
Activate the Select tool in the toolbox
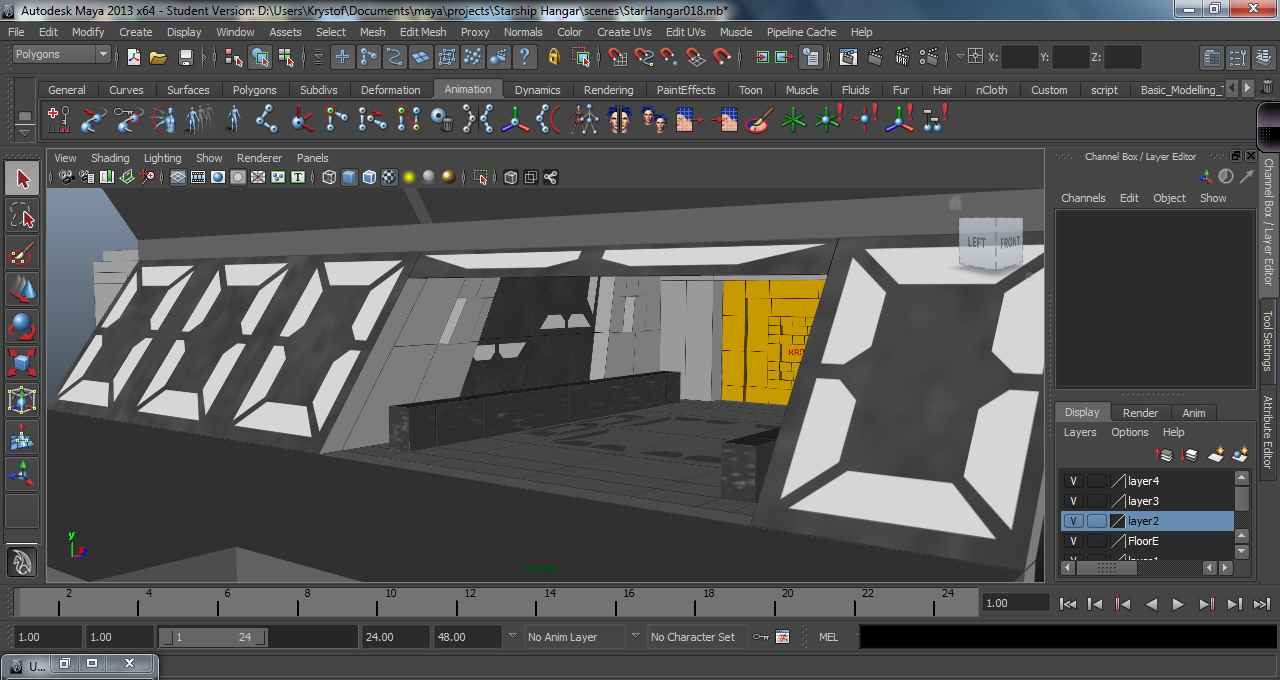click(x=21, y=177)
